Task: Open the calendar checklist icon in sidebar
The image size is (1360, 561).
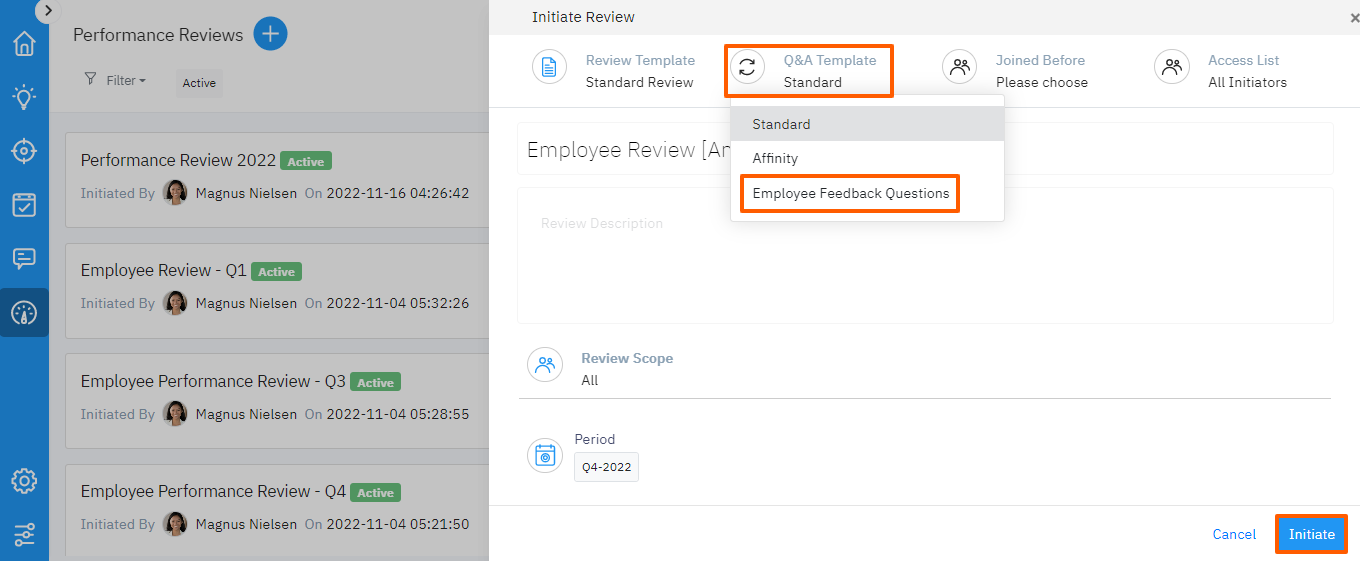Action: tap(24, 205)
